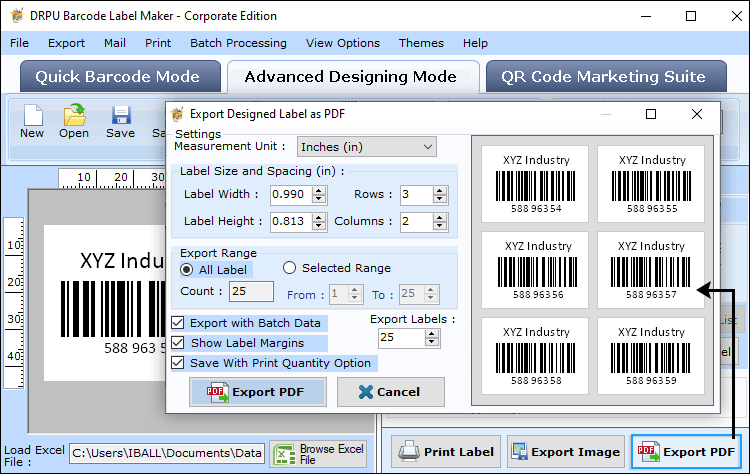This screenshot has height=474, width=750.
Task: Increase Label Height with up arrow
Action: click(319, 217)
